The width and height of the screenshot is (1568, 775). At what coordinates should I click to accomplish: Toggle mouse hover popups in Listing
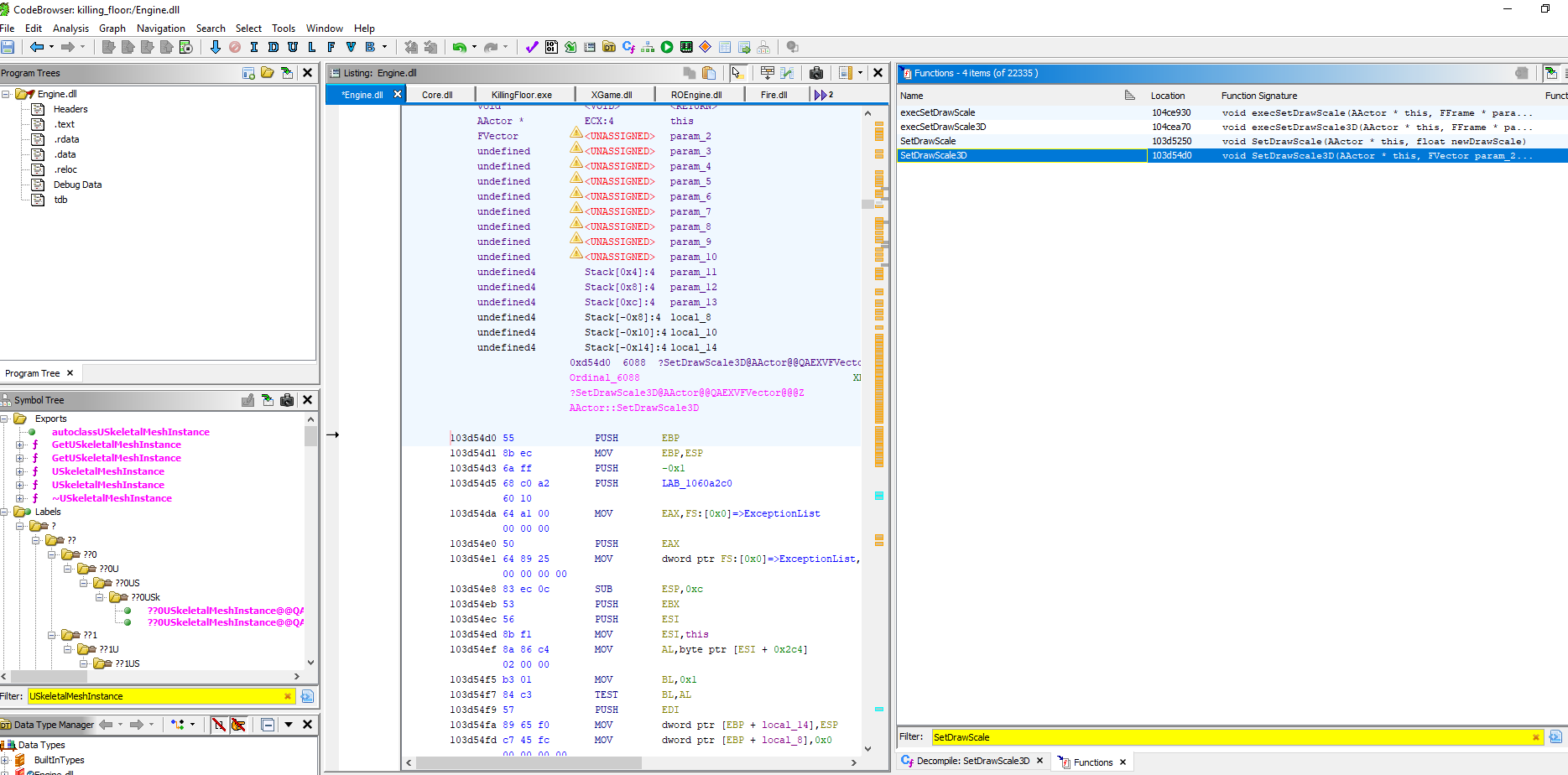(x=737, y=73)
